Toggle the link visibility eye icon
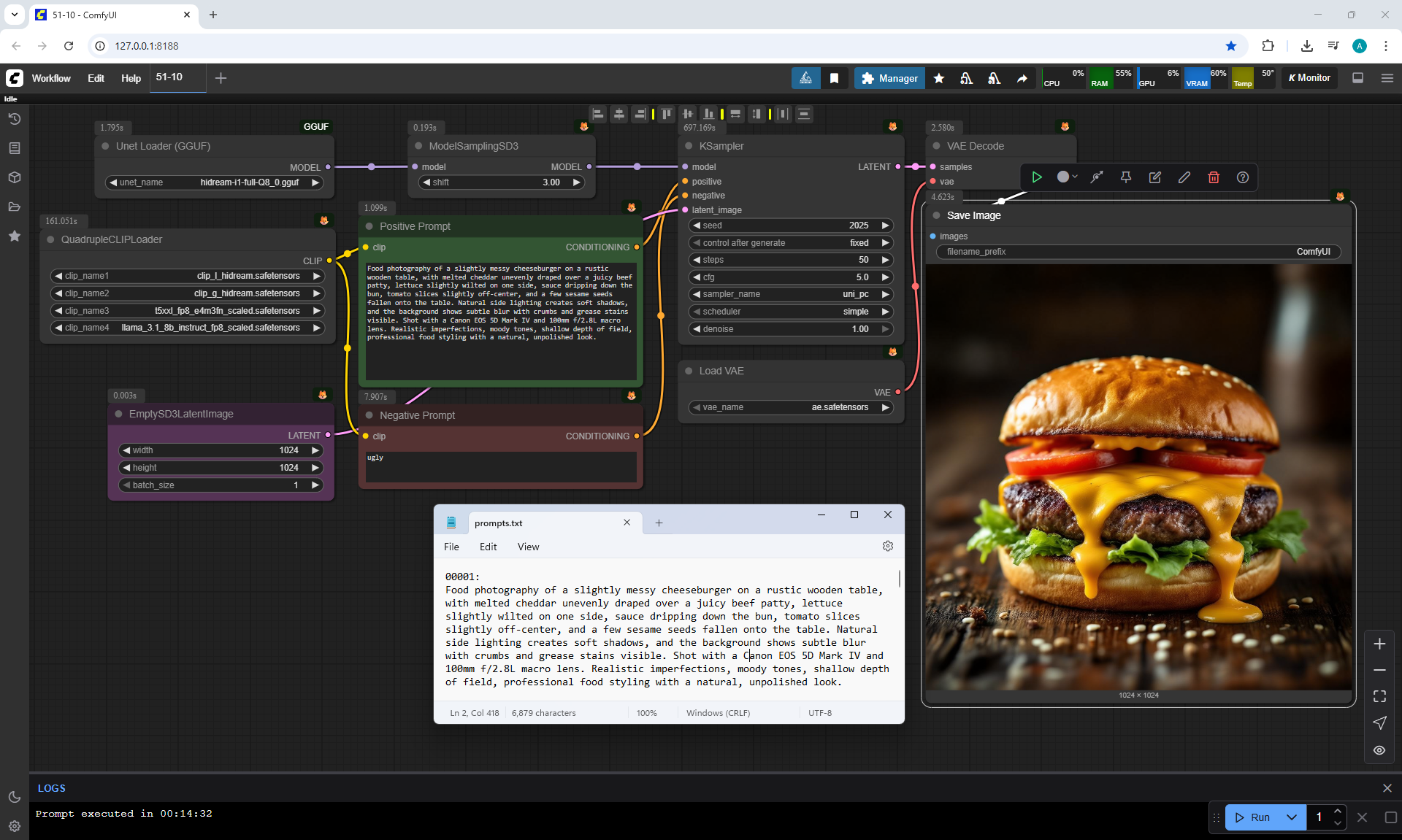 click(1379, 750)
